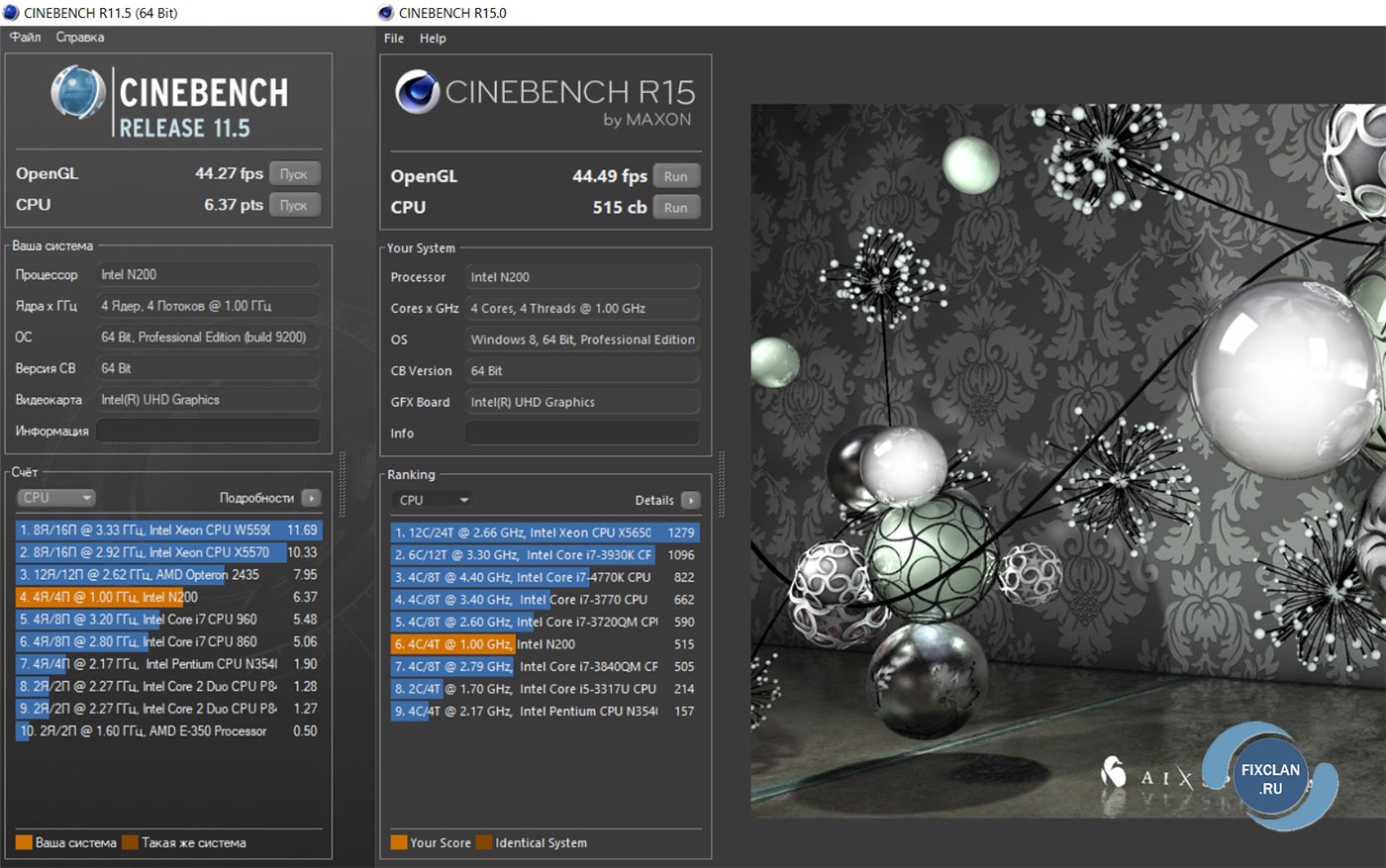Select Core 2 Duo row scoring 1.28
The height and width of the screenshot is (868, 1386).
168,686
